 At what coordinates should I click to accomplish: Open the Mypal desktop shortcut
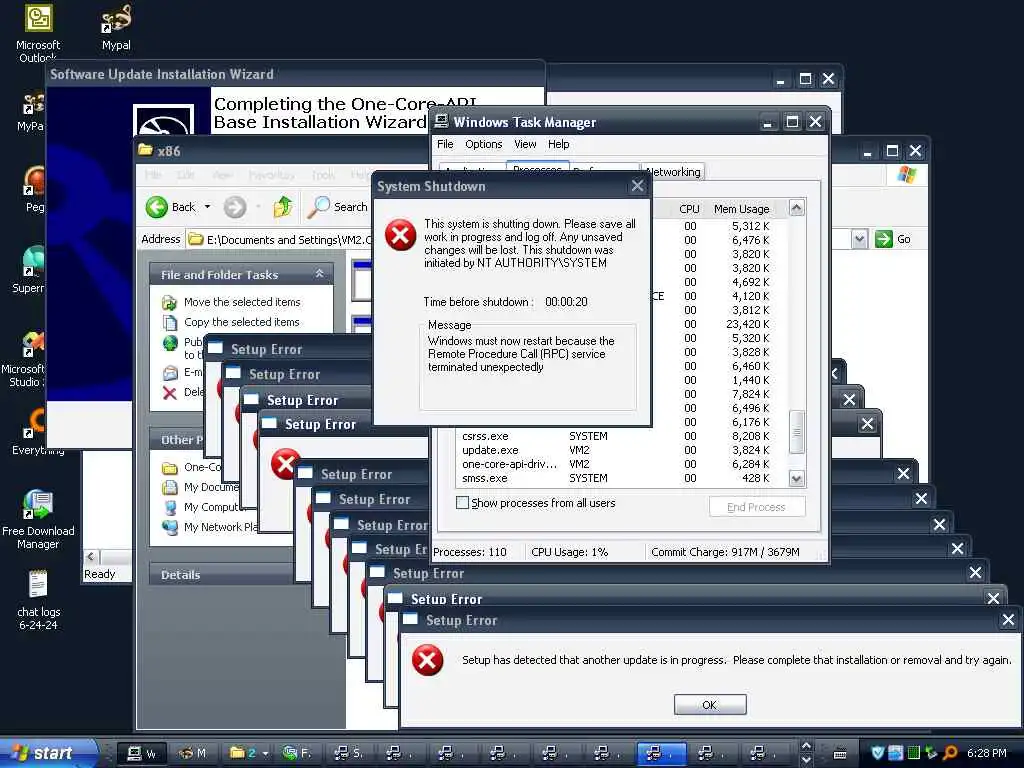(116, 27)
